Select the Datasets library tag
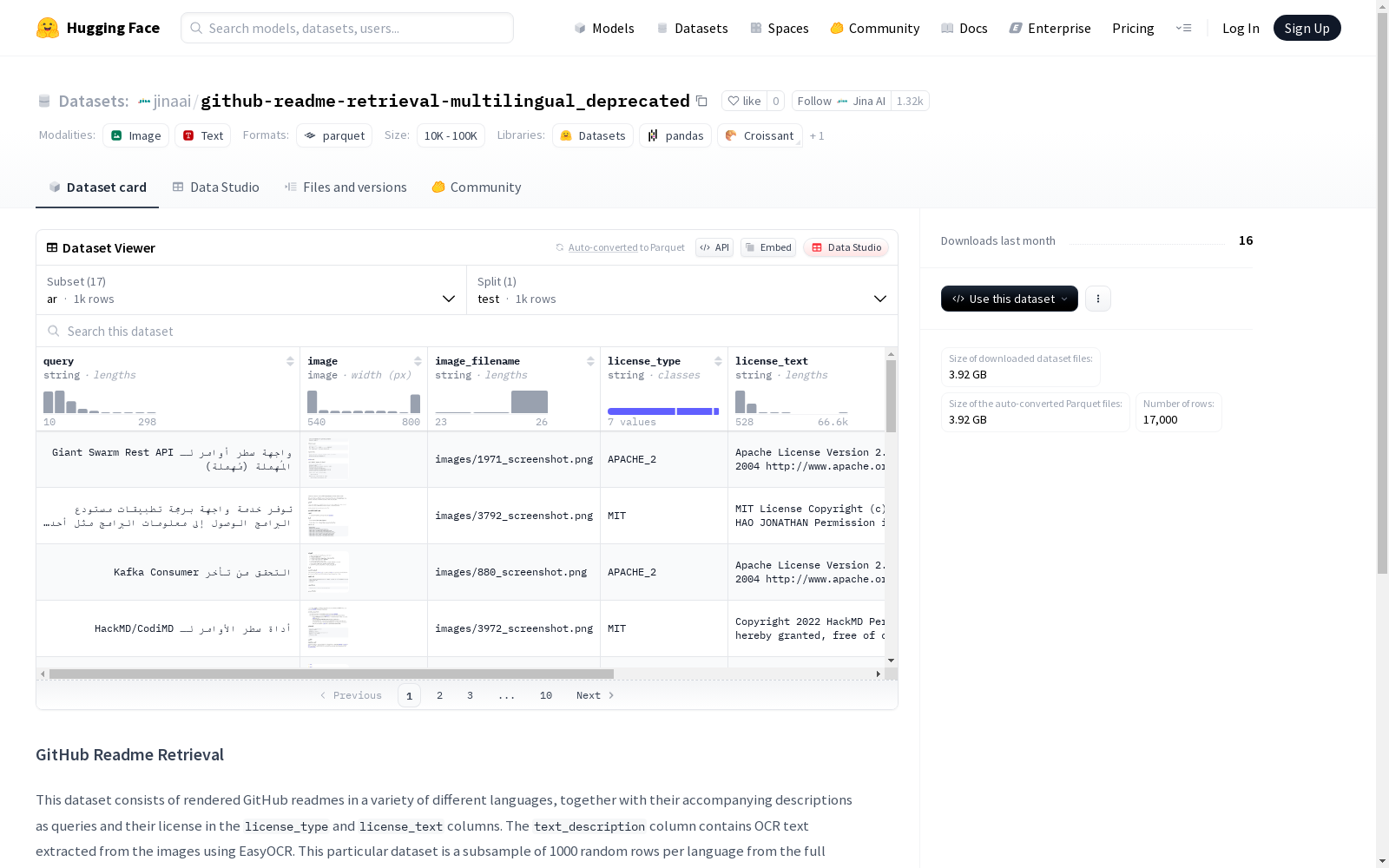This screenshot has height=868, width=1389. click(593, 135)
